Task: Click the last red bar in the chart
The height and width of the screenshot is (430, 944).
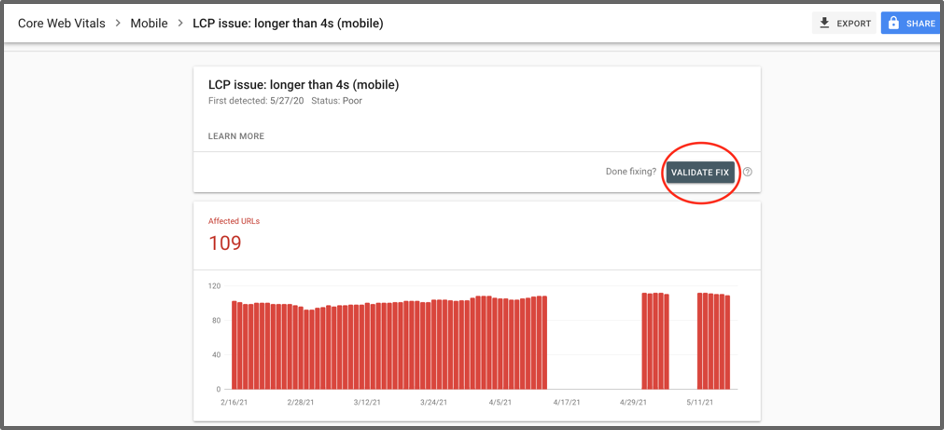Action: (x=727, y=342)
